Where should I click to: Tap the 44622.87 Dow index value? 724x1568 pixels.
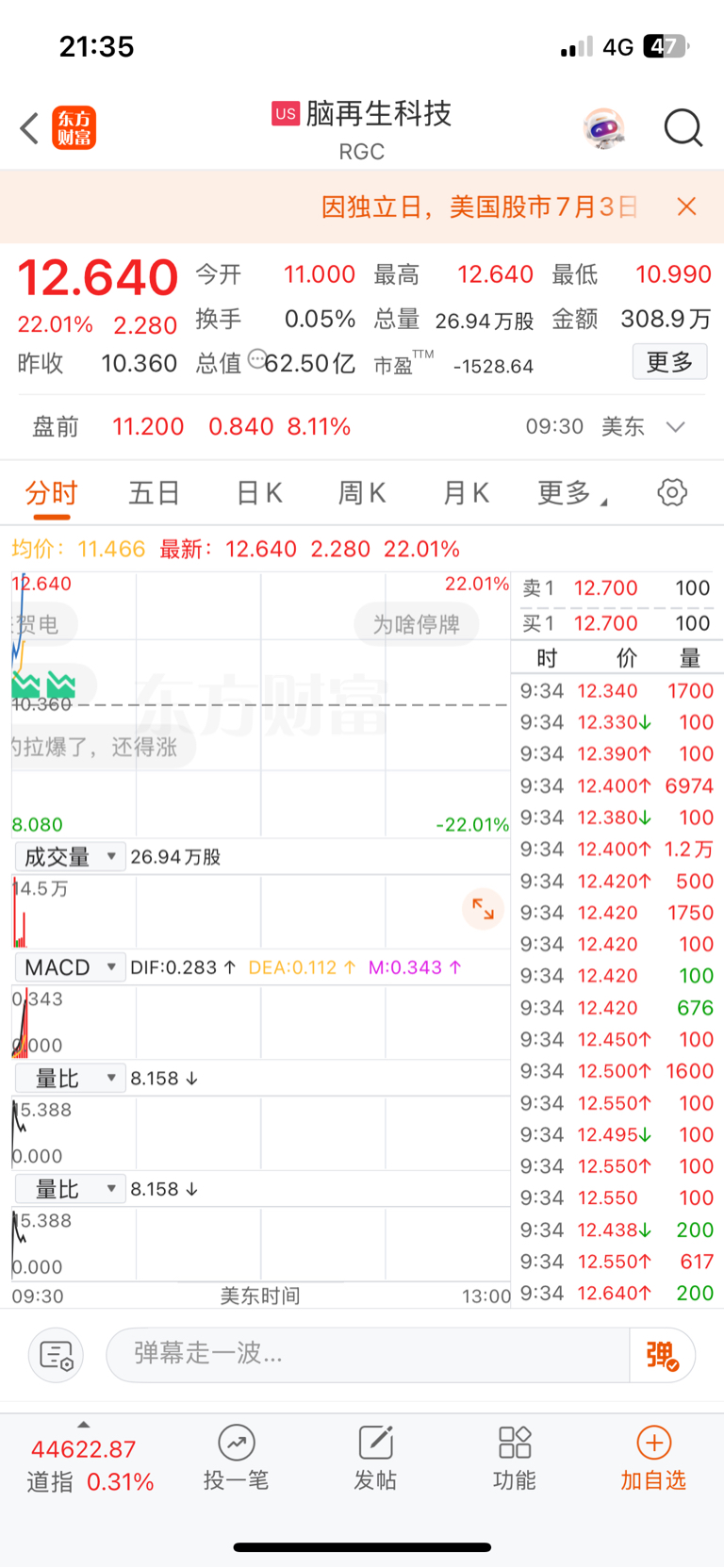84,1449
